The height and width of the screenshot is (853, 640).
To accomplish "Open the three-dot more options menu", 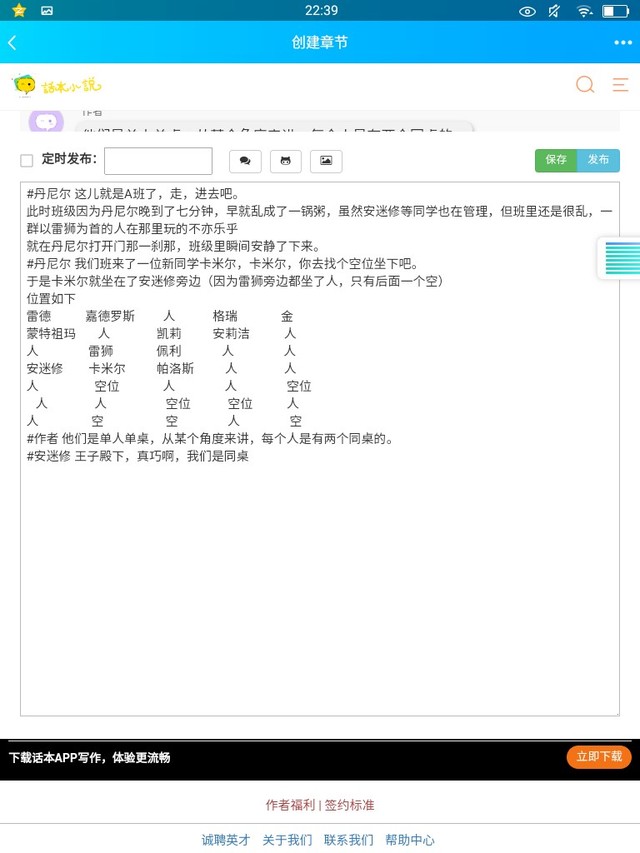I will [623, 43].
